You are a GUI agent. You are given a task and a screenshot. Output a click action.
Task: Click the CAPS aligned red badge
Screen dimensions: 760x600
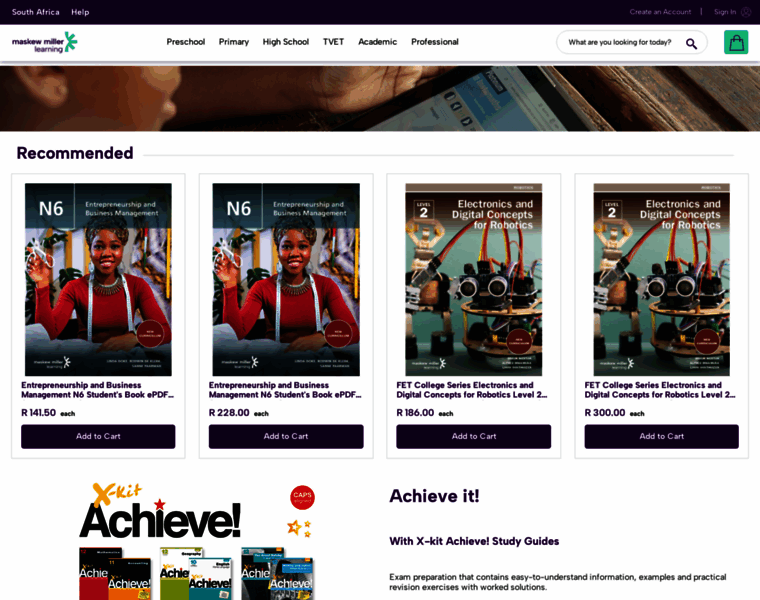click(x=302, y=497)
